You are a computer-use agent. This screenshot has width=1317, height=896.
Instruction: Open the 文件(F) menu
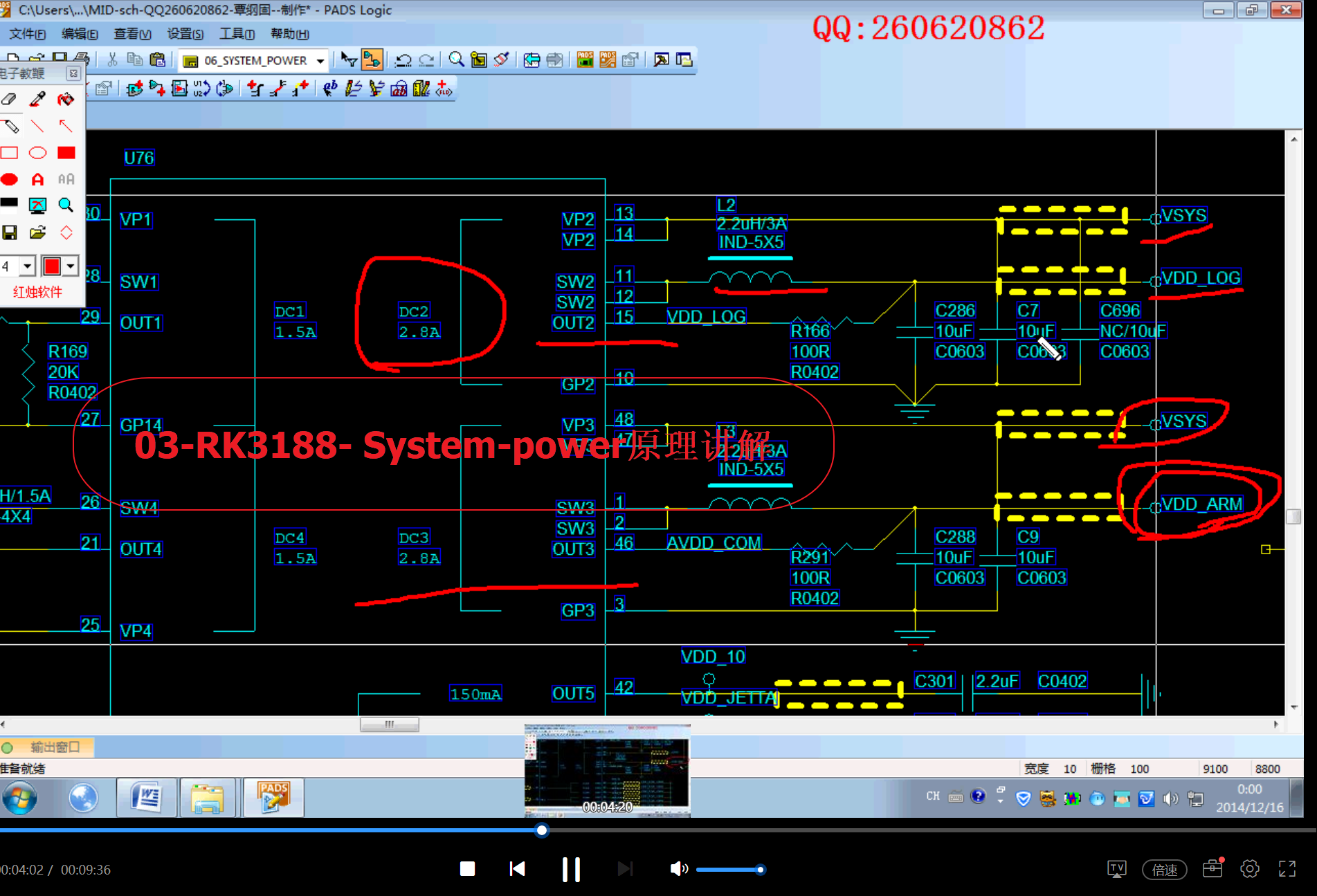pos(26,34)
